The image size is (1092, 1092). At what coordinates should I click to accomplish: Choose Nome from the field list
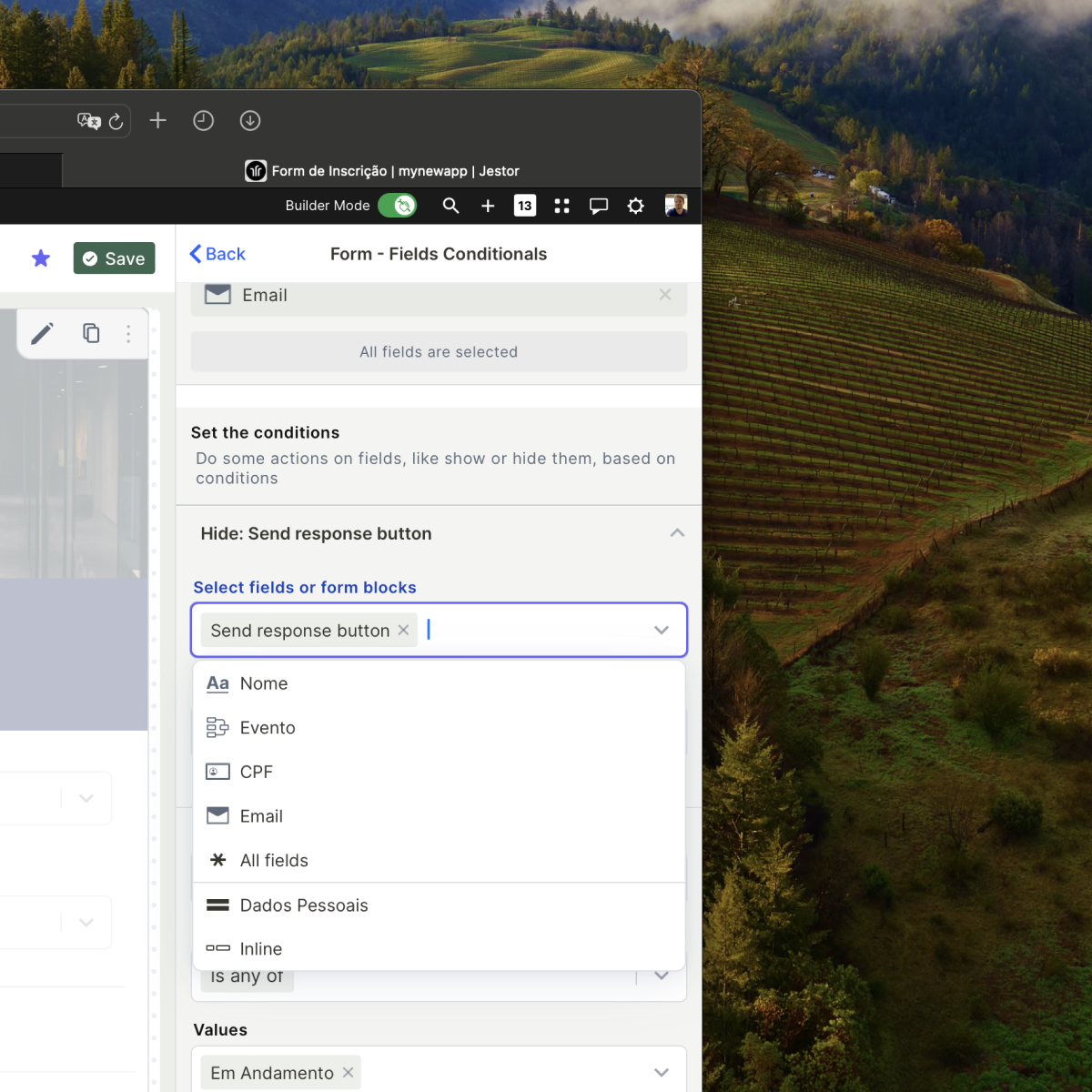pos(439,683)
